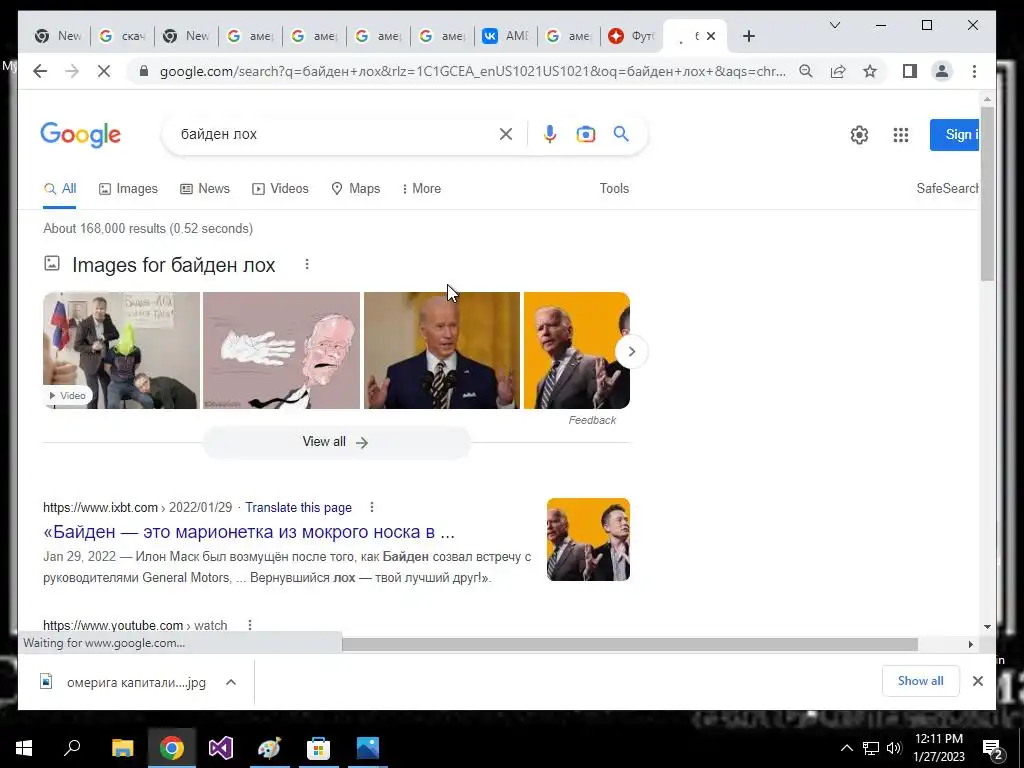Switch to the Videos search tab
The height and width of the screenshot is (768, 1024).
coord(280,189)
